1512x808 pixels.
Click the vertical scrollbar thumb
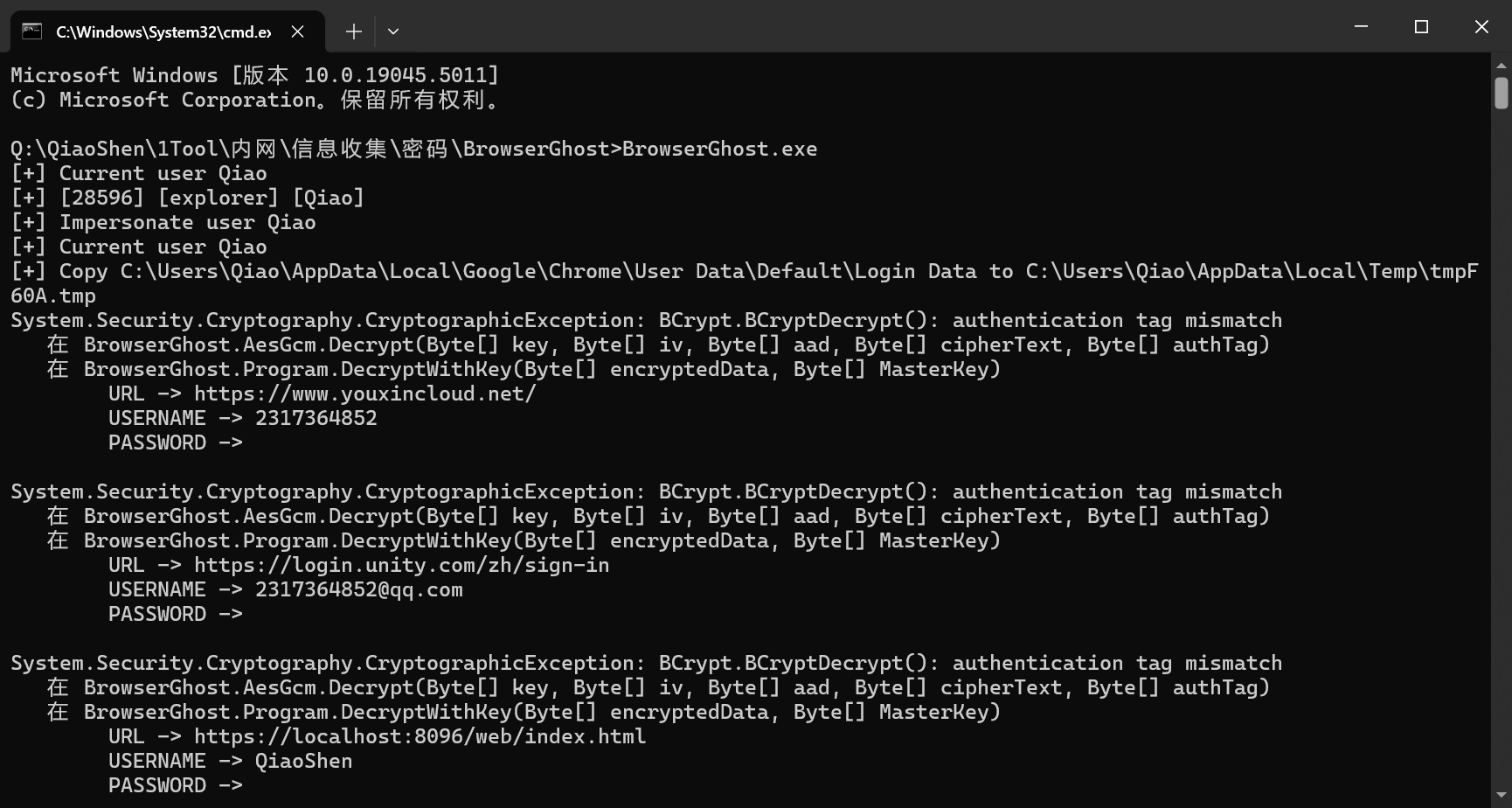[1502, 93]
